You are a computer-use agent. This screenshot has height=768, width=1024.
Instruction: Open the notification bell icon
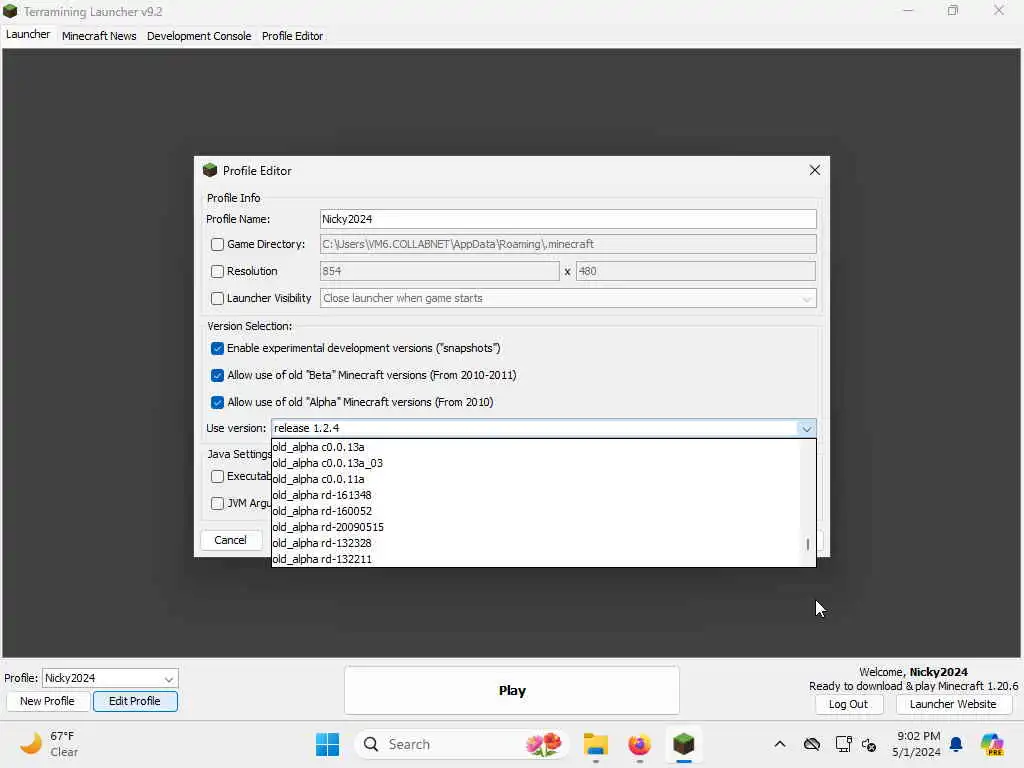[x=956, y=744]
